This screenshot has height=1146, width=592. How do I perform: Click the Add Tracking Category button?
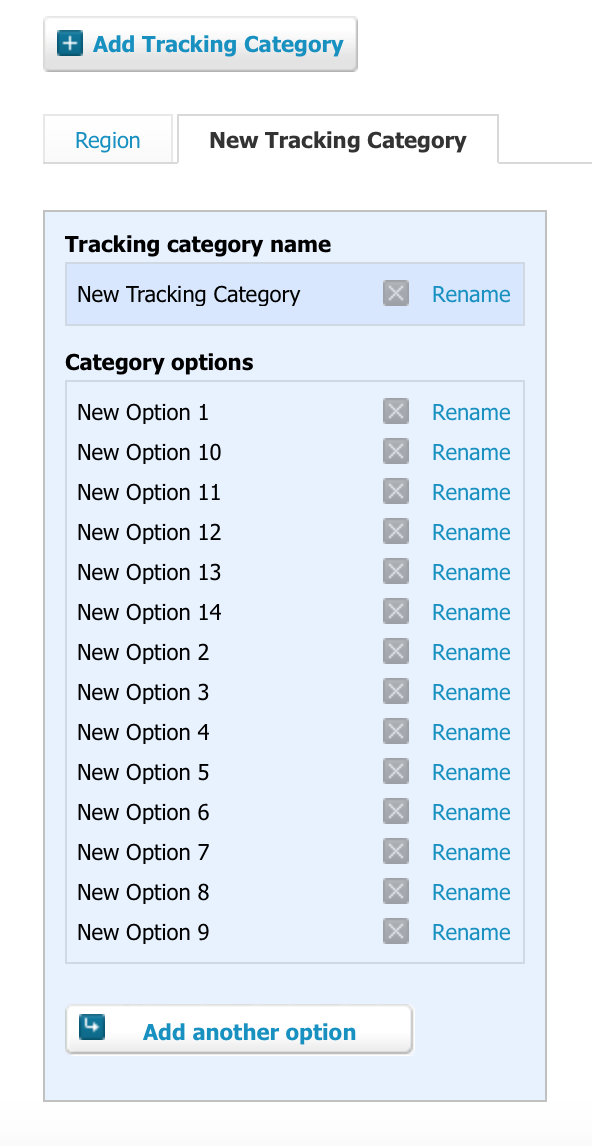pyautogui.click(x=200, y=45)
